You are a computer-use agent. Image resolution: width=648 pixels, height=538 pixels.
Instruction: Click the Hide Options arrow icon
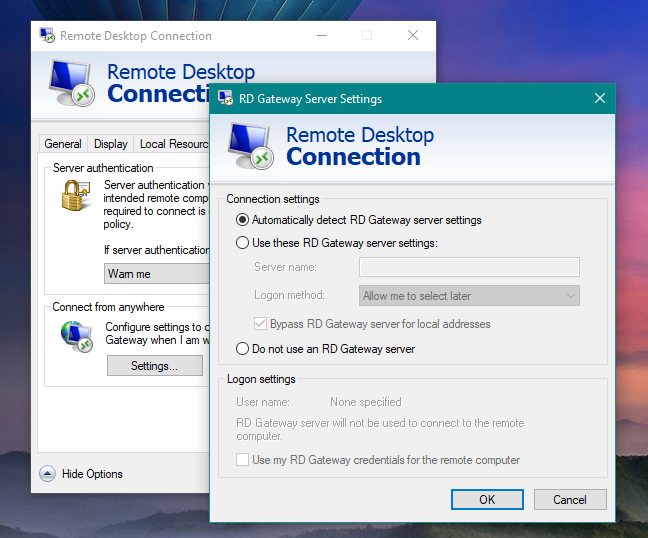coord(48,474)
